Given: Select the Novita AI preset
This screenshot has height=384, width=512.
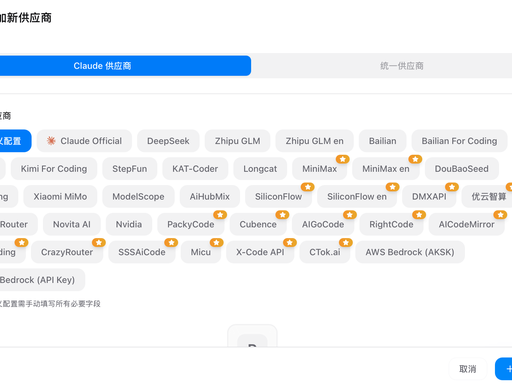Looking at the screenshot, I should pos(72,224).
